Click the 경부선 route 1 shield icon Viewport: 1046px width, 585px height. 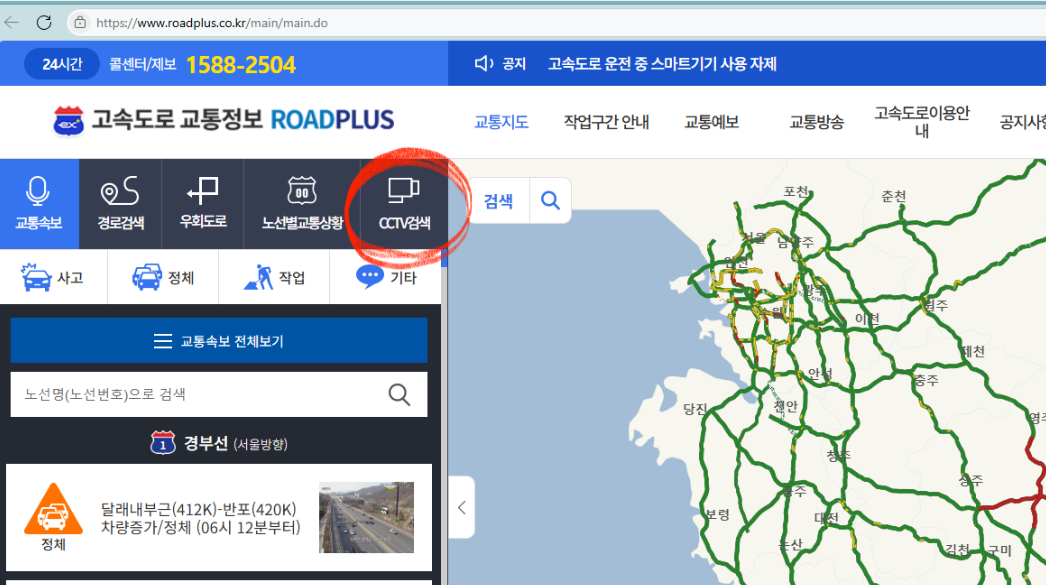coord(163,443)
